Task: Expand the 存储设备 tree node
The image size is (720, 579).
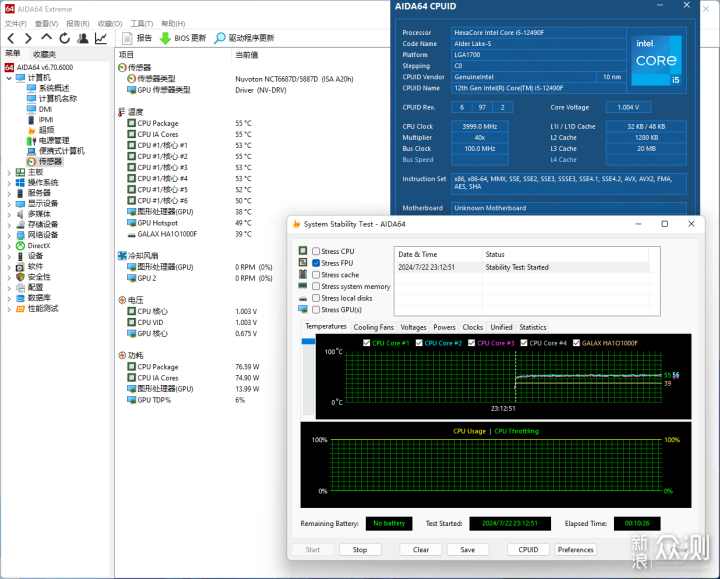Action: [9, 225]
